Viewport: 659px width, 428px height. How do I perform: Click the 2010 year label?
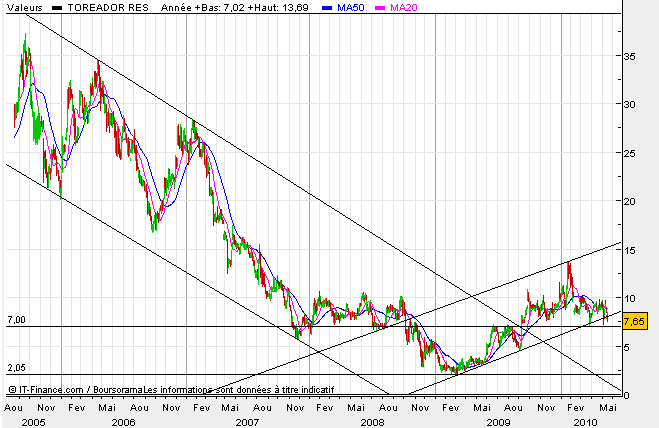coord(585,422)
